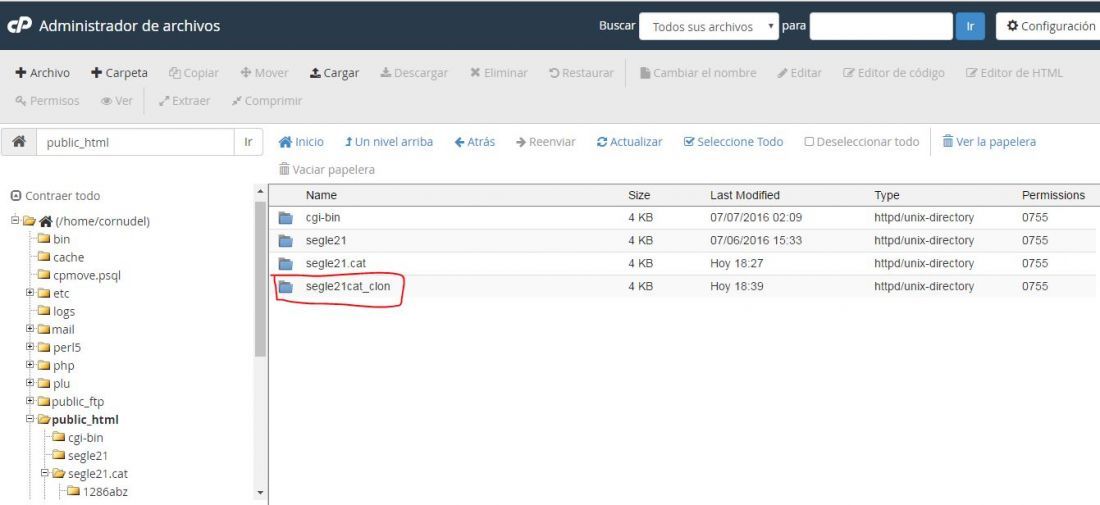Screen dimensions: 1100x505
Task: Click the Copiar toolbar button
Action: (x=194, y=73)
